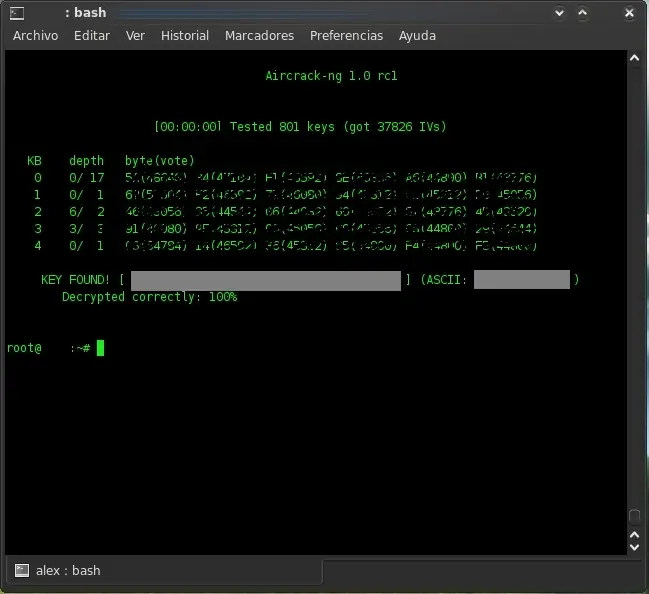This screenshot has height=594, width=649.
Task: Click the green terminal cursor block
Action: [100, 348]
